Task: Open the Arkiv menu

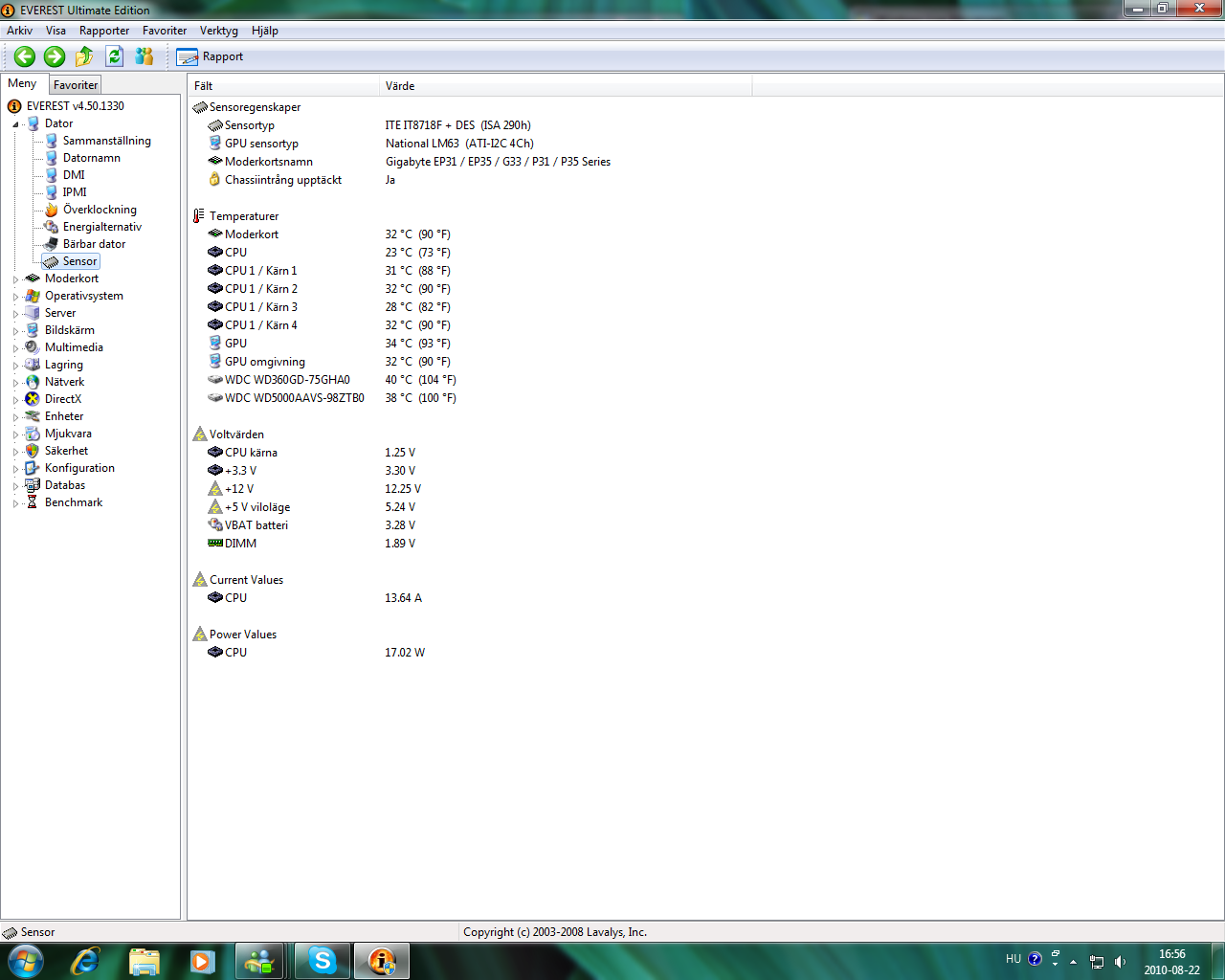Action: click(x=19, y=31)
